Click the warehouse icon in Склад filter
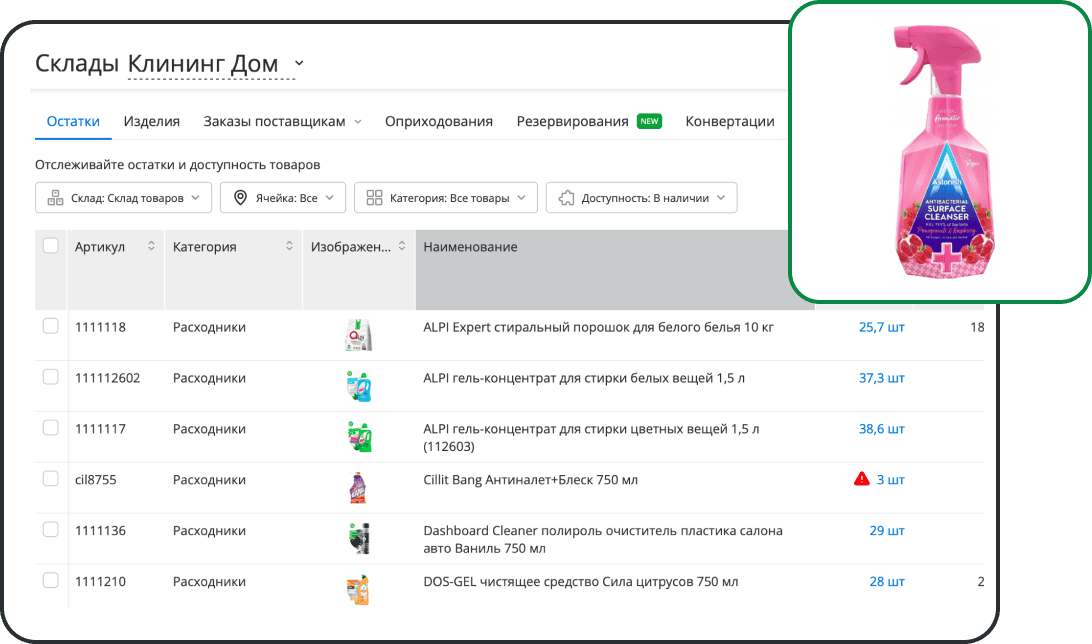The width and height of the screenshot is (1092, 644). coord(55,198)
